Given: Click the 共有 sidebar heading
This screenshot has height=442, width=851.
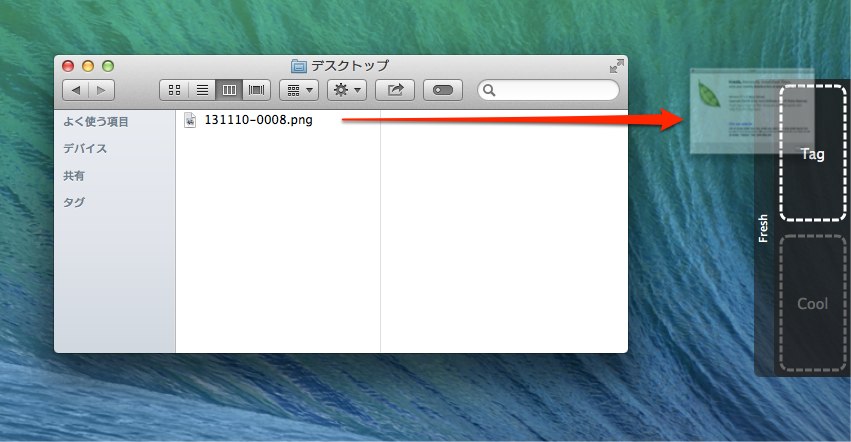Looking at the screenshot, I should (74, 175).
